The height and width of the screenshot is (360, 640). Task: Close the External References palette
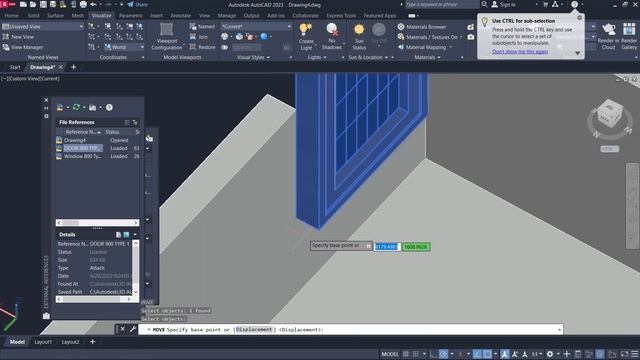(x=46, y=100)
